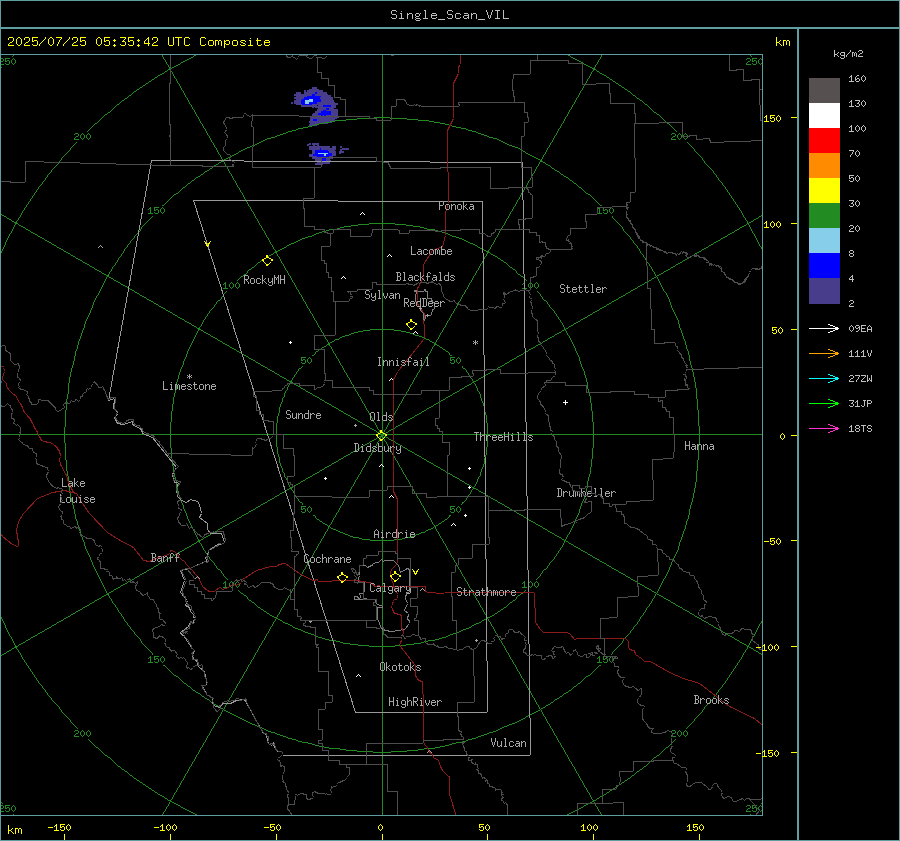This screenshot has width=900, height=841.
Task: Click the orange 111V arrow icon
Action: coord(824,354)
